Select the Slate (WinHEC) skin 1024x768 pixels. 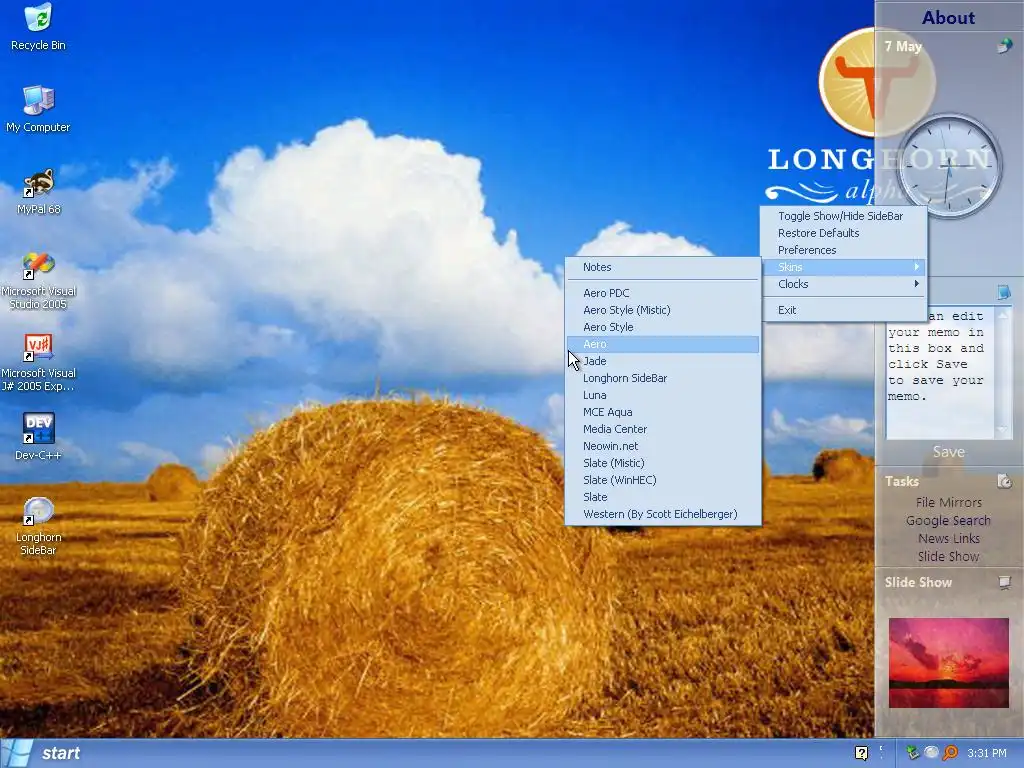pos(663,479)
